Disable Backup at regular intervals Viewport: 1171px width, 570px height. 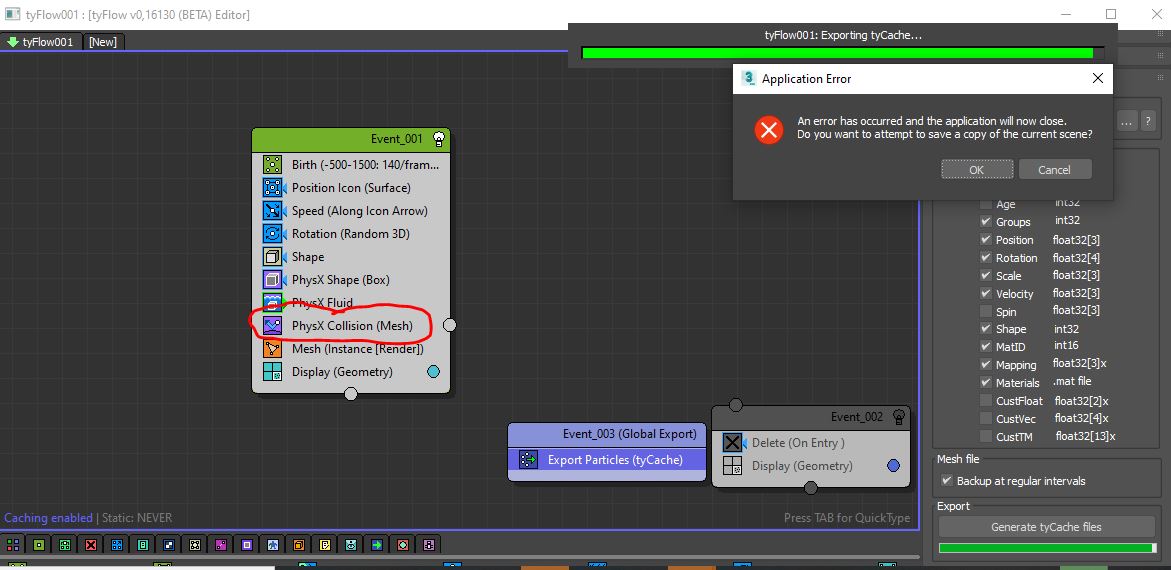(947, 481)
